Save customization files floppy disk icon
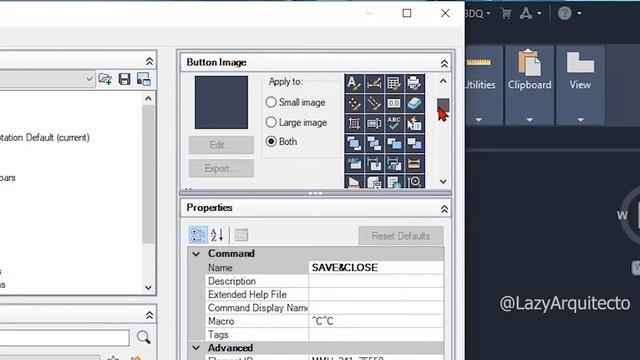This screenshot has height=360, width=640. point(124,79)
